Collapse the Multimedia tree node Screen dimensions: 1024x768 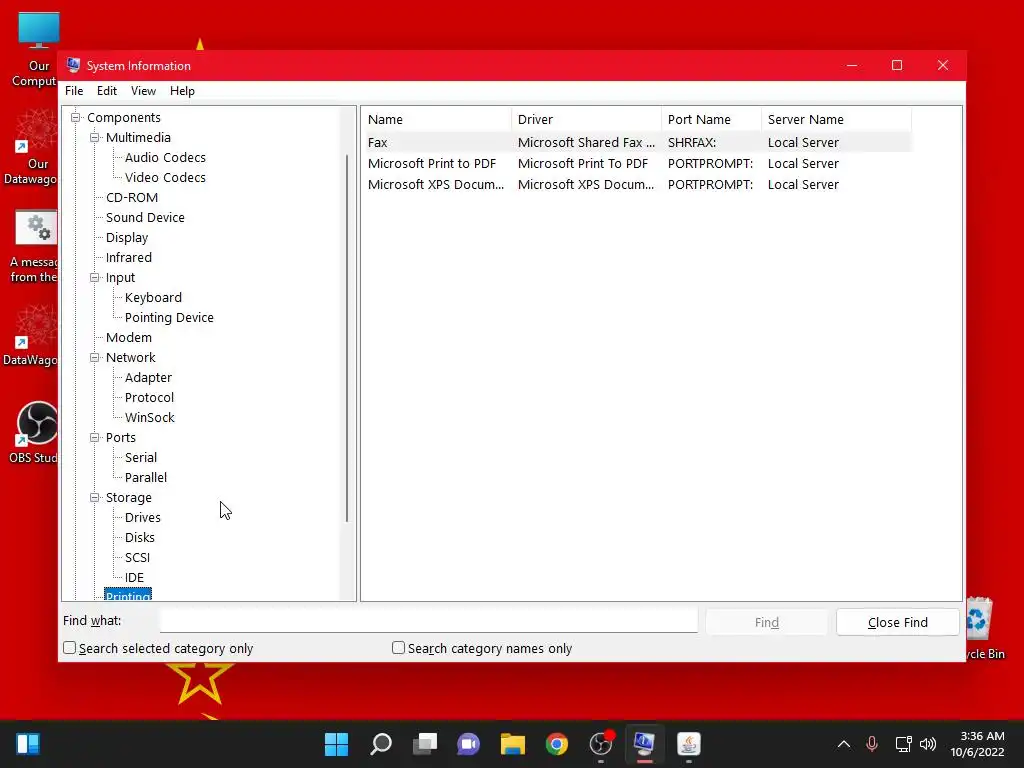(x=95, y=138)
